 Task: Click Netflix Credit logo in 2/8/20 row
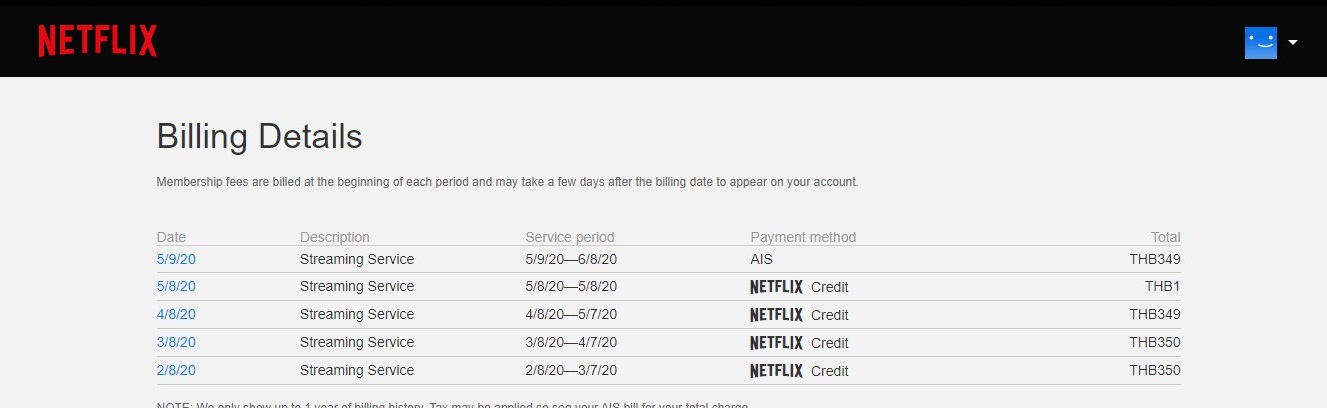coord(776,371)
